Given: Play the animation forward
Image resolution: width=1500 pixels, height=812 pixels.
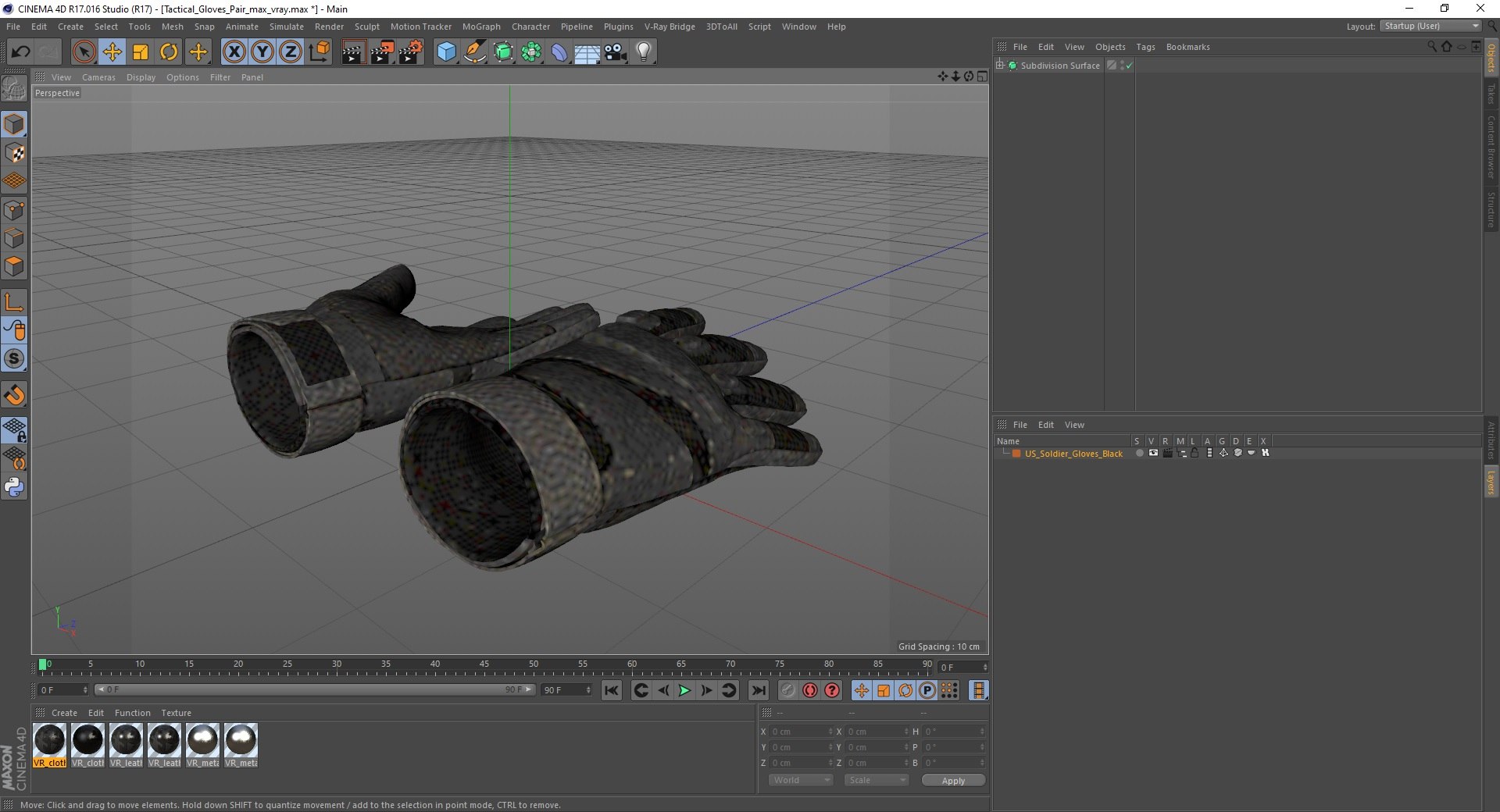Looking at the screenshot, I should (684, 690).
